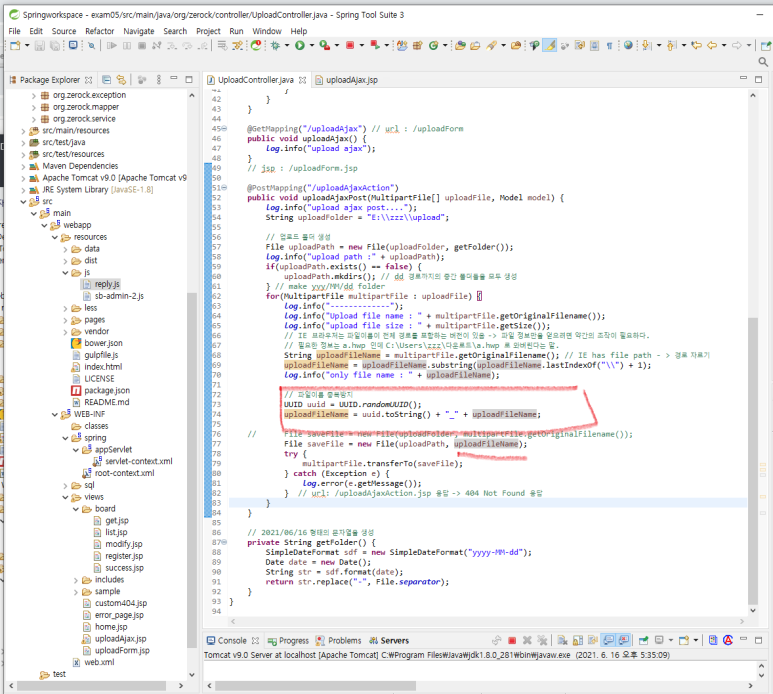Toggle Show Console on Standard Error change
Viewport: 773px width, 694px height.
(x=624, y=640)
